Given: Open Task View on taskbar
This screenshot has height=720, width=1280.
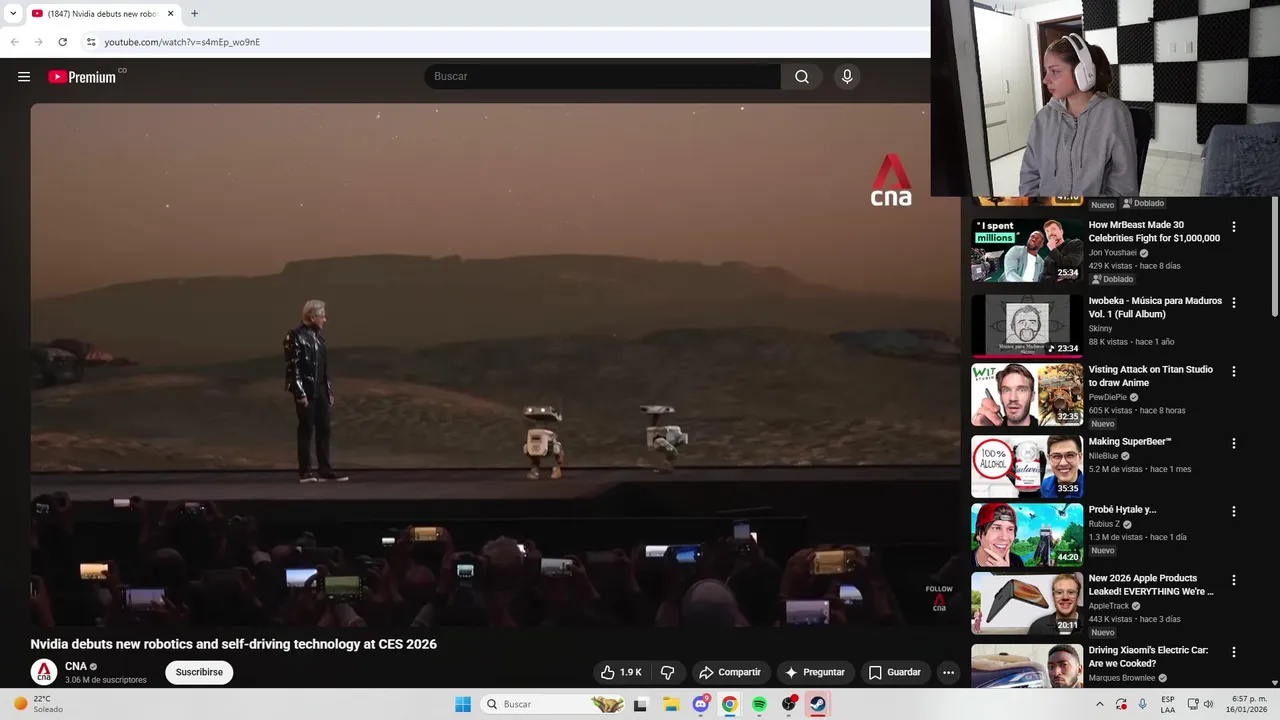Looking at the screenshot, I should 640,704.
